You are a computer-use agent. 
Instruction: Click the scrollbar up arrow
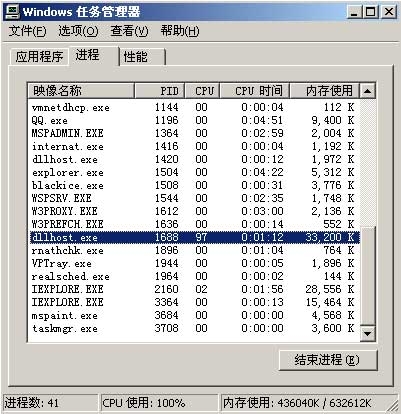coord(368,91)
